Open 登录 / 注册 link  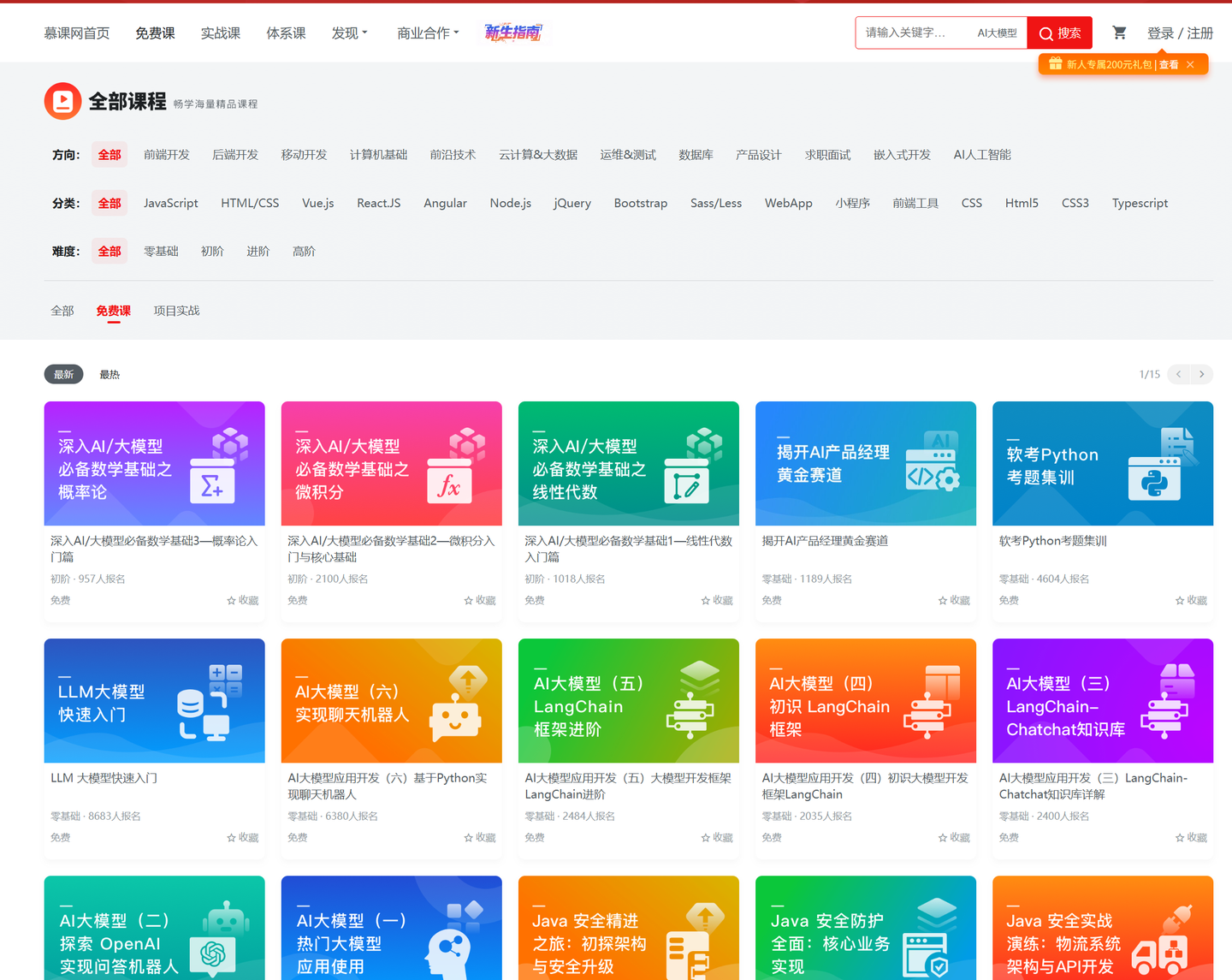click(x=1180, y=33)
